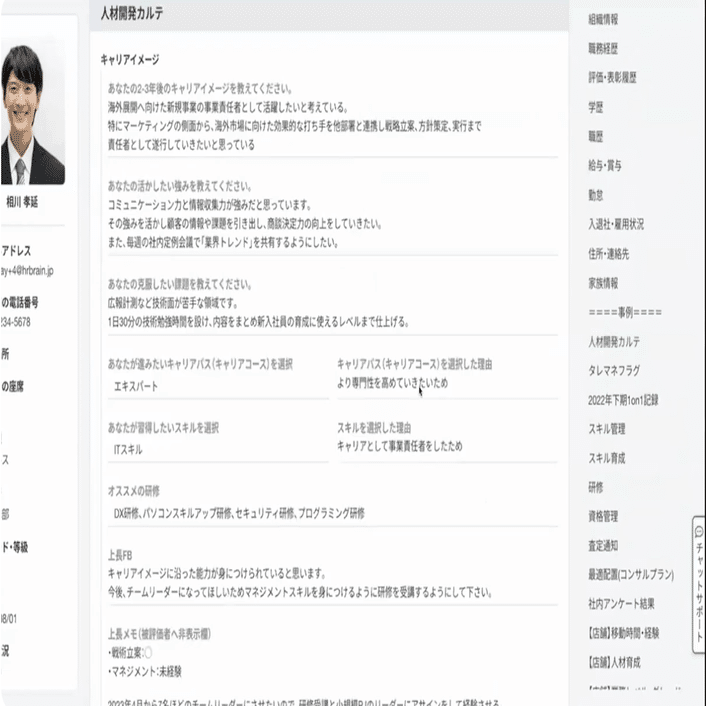Click the reason field より専門性を高めていきたいため
706x706 pixels.
pyautogui.click(x=393, y=383)
